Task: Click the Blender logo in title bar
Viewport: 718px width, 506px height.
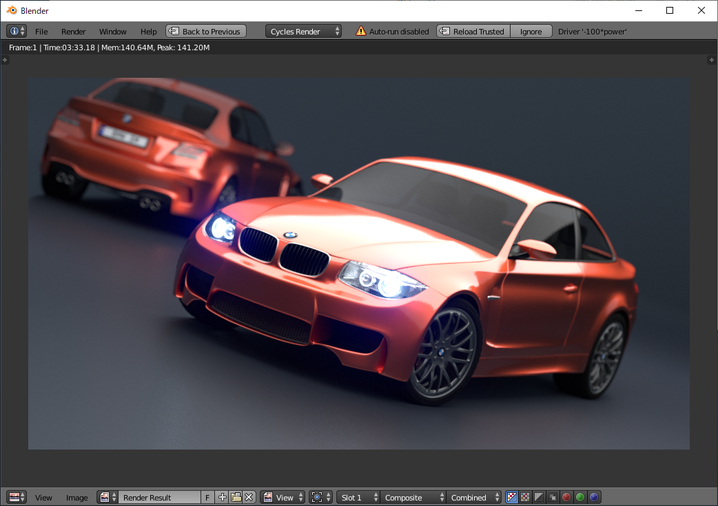Action: 11,10
